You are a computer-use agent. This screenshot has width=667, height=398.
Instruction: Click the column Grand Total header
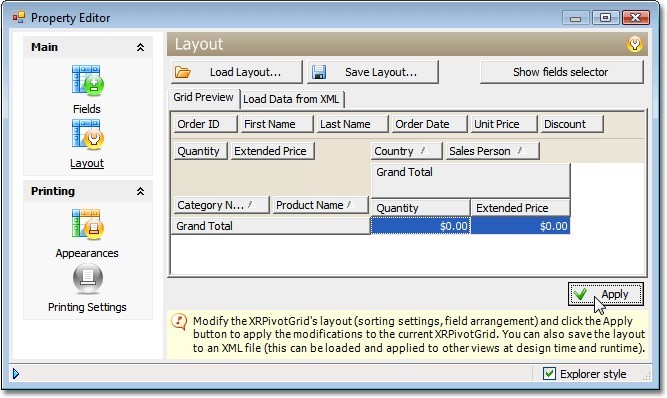point(470,180)
